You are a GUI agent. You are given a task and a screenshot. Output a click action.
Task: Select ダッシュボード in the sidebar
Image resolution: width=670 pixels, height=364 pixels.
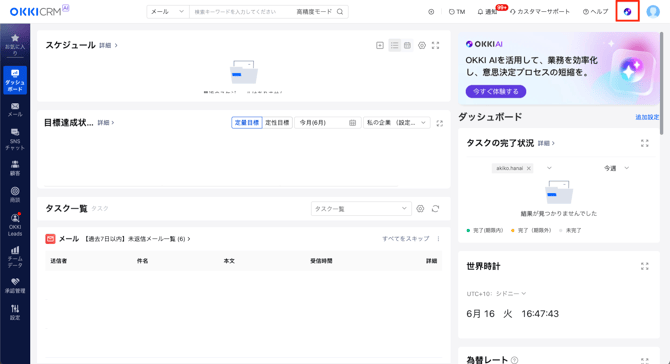click(x=15, y=80)
